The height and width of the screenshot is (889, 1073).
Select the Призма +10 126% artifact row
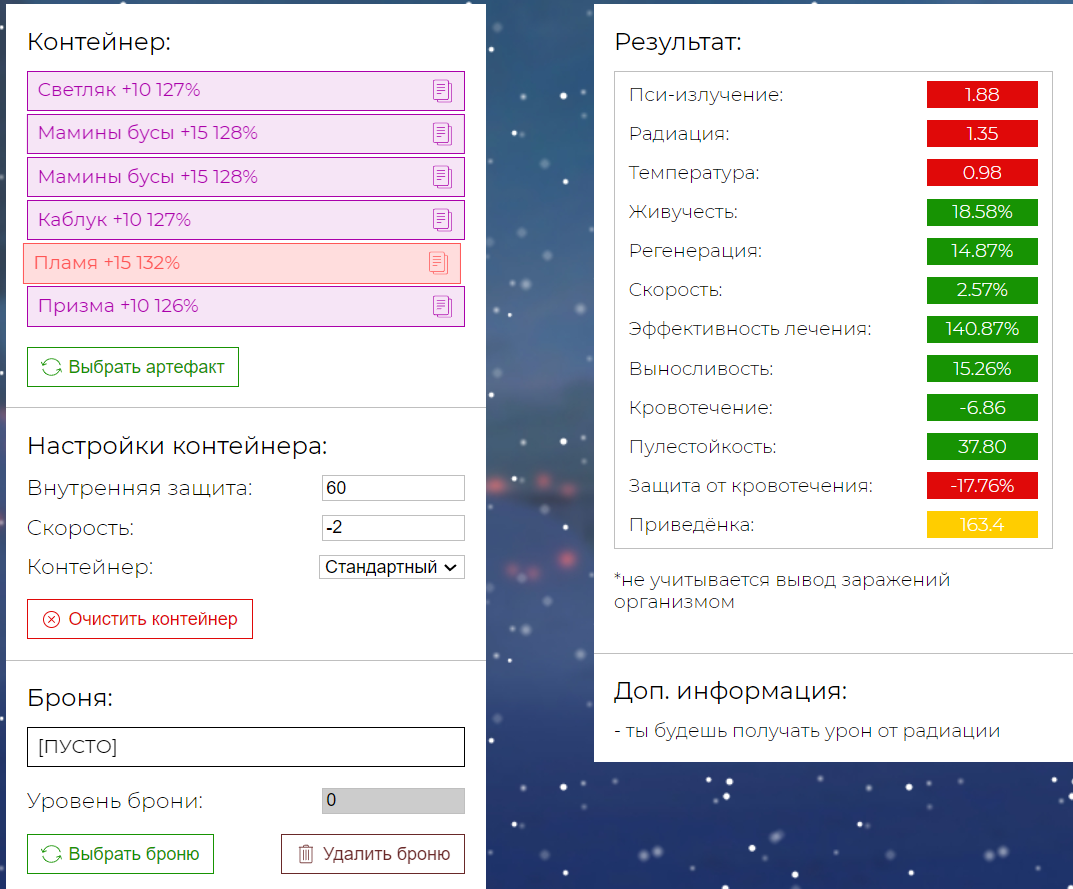coord(220,306)
